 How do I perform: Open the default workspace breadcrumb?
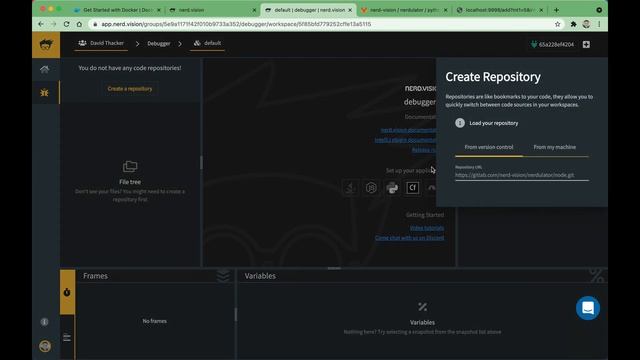pos(207,43)
